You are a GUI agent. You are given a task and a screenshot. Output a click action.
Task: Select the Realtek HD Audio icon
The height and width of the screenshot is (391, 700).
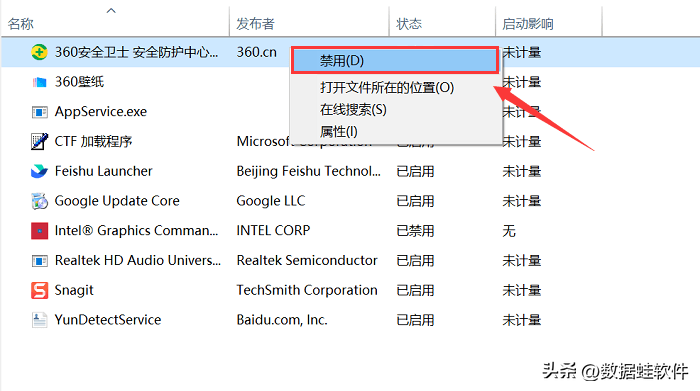pyautogui.click(x=39, y=261)
